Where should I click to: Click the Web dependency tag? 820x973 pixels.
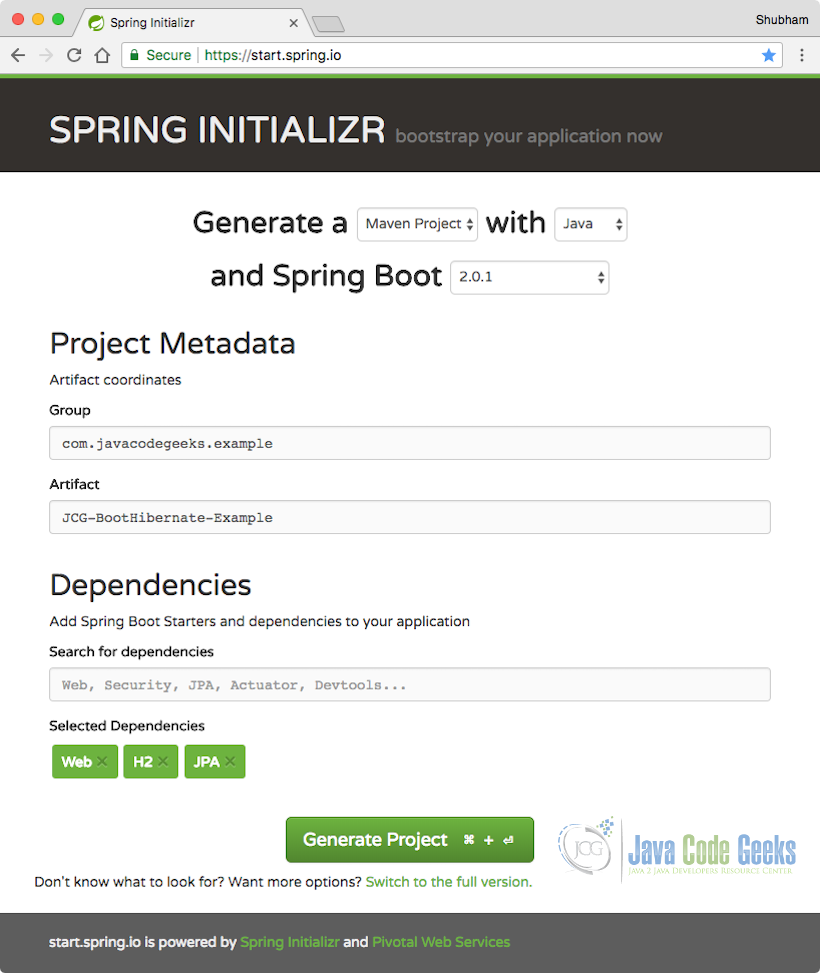click(x=85, y=761)
